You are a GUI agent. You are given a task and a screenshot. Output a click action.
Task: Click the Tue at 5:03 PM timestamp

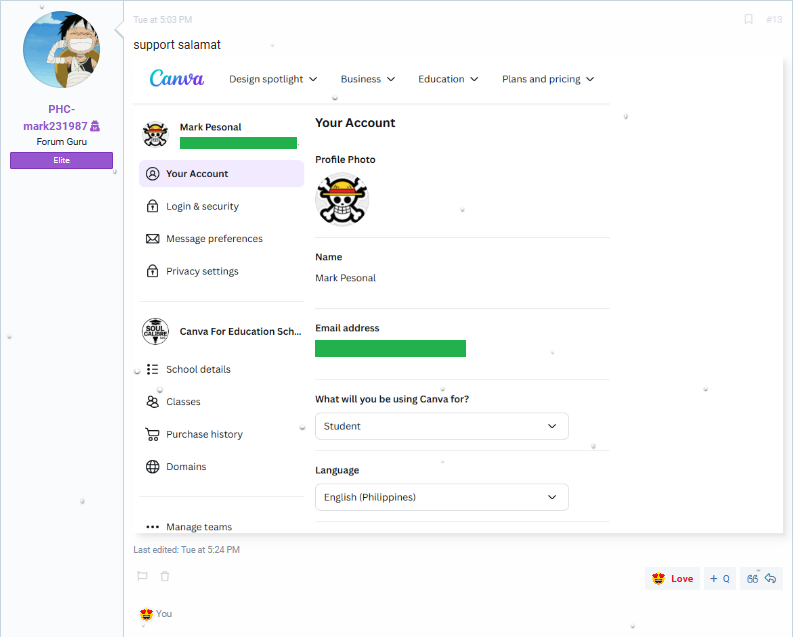coord(162,20)
